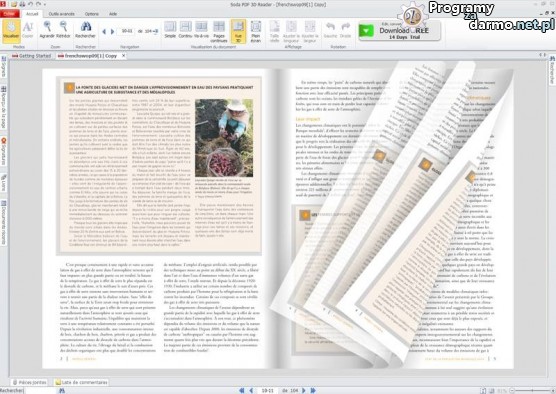Switch to Pages continues view
The width and height of the screenshot is (556, 394).
click(219, 31)
